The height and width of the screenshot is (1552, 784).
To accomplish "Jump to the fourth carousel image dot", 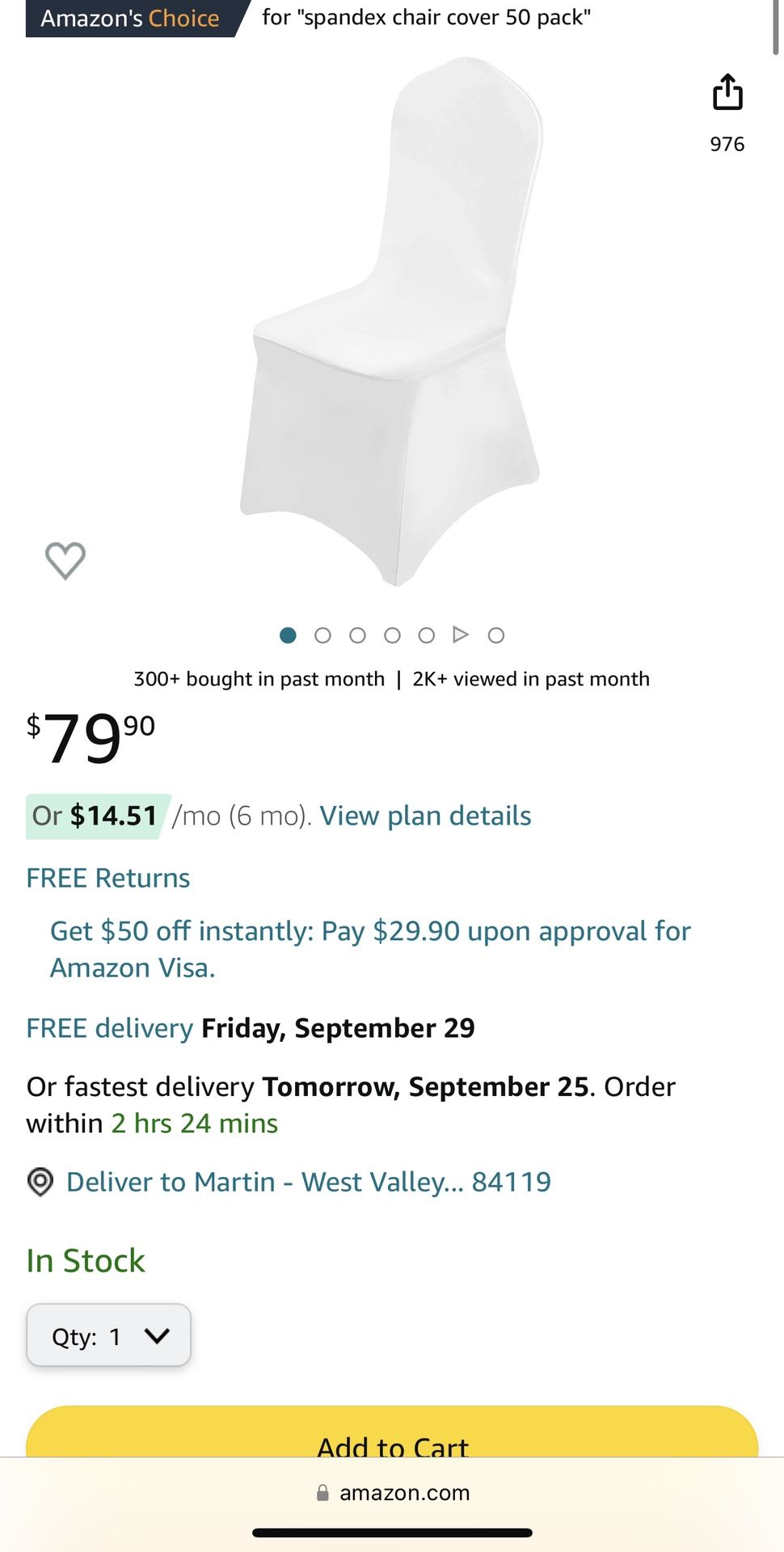I will 392,635.
